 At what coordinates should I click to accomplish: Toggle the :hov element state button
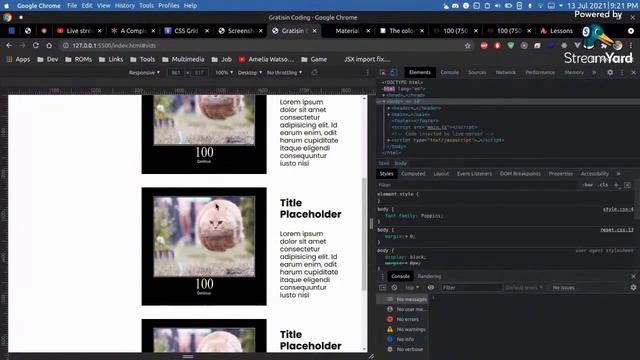587,185
